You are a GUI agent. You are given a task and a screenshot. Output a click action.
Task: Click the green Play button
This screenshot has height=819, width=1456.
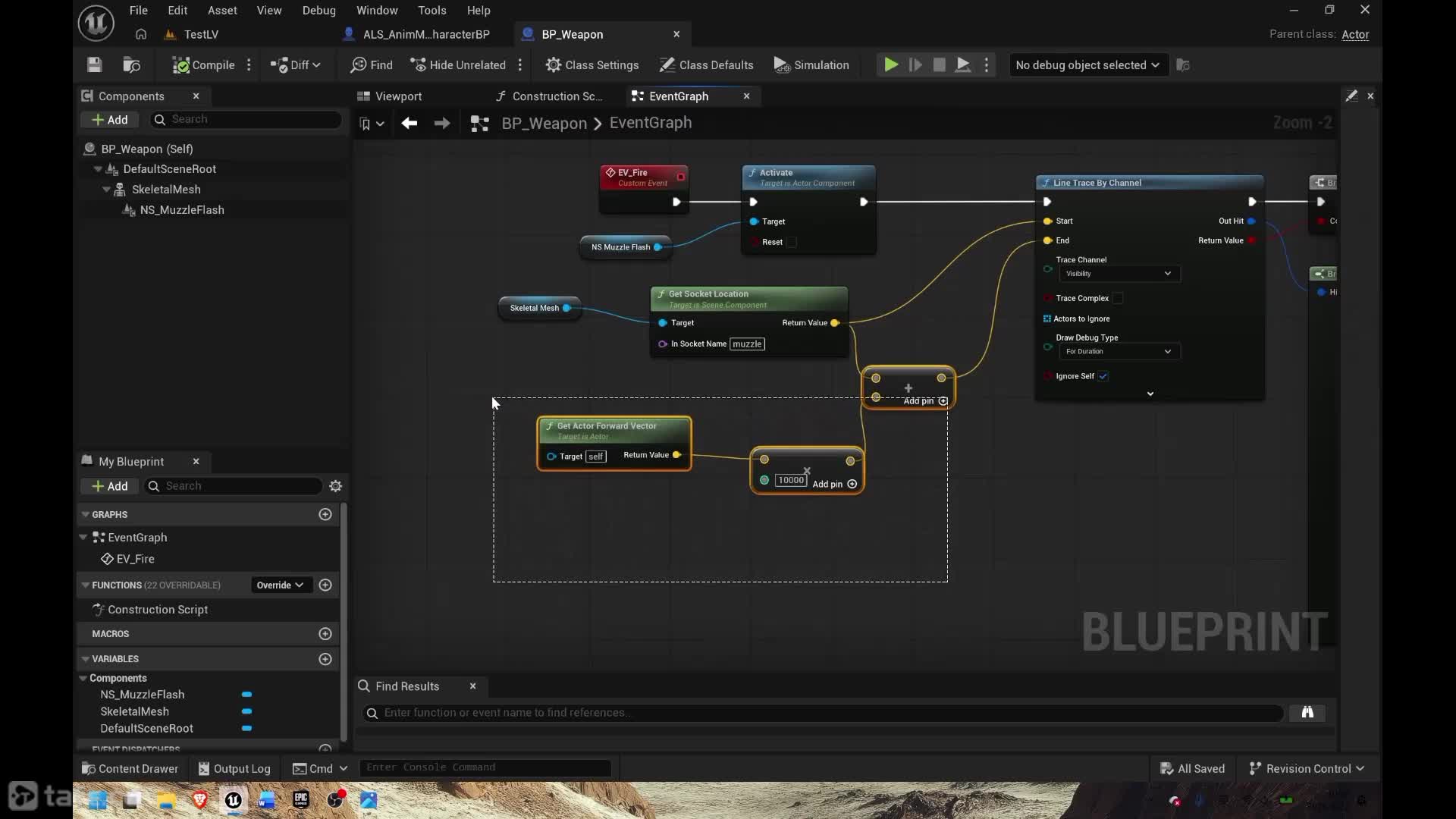[891, 65]
